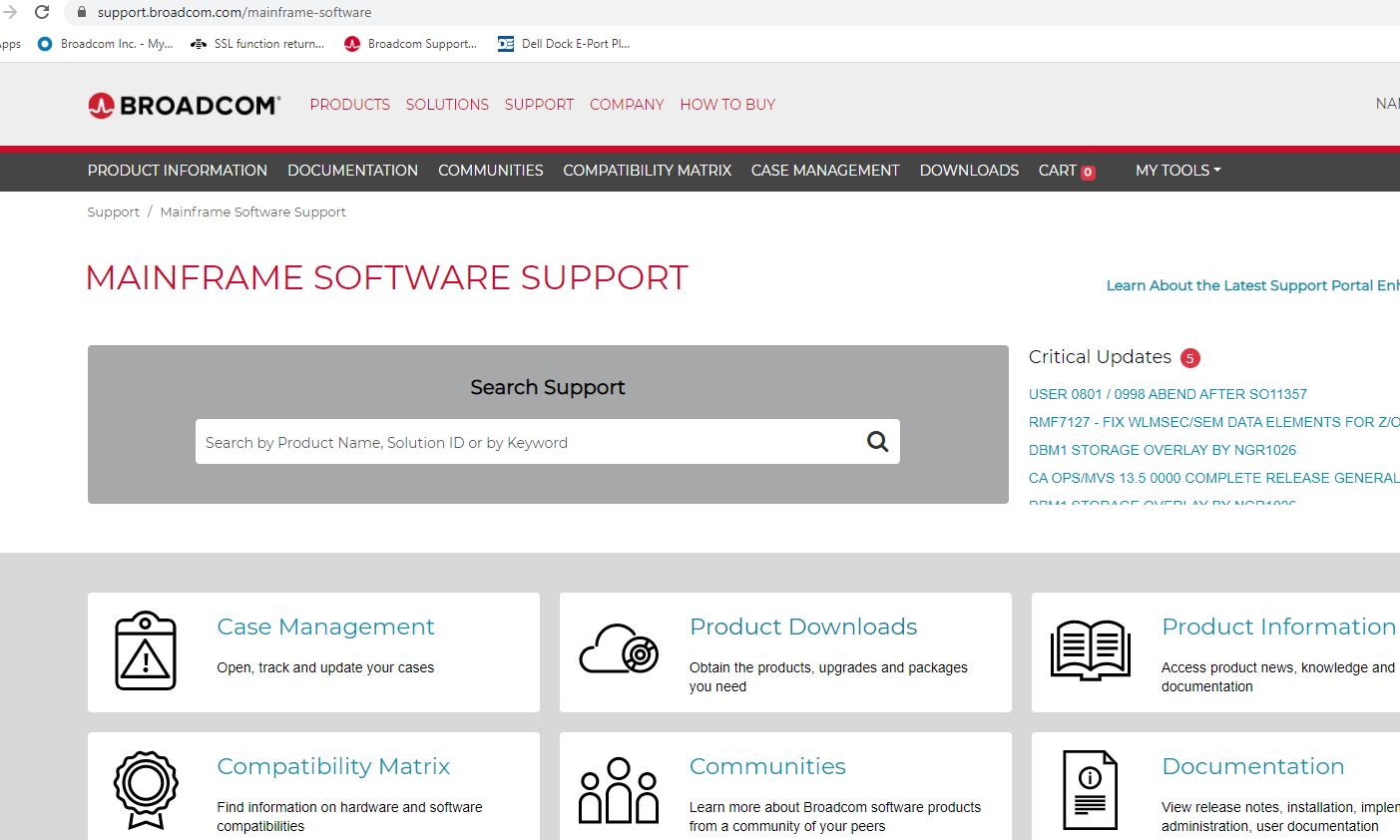Click the magnifying glass search icon

pos(877,442)
